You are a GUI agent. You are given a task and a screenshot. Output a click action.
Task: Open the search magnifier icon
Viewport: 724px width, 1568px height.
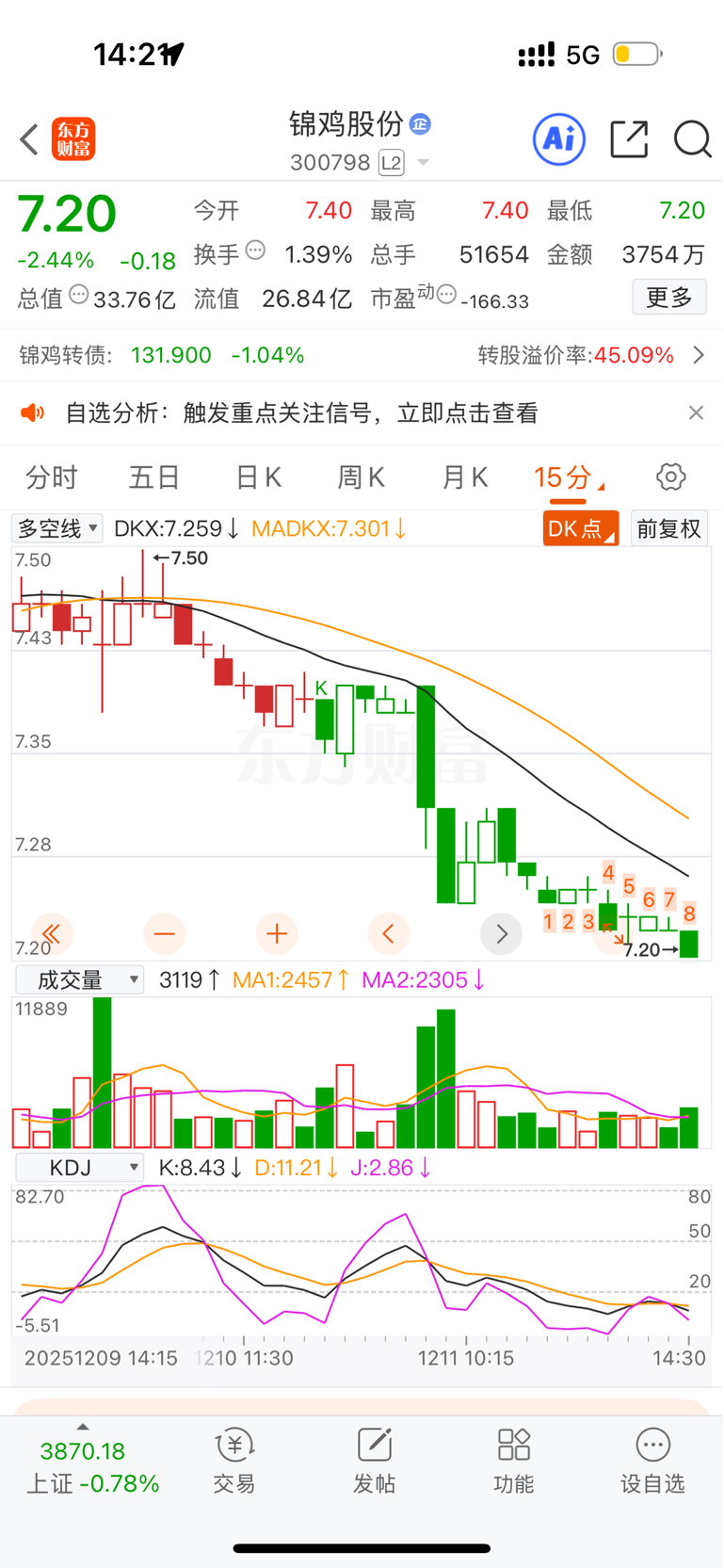(x=692, y=139)
